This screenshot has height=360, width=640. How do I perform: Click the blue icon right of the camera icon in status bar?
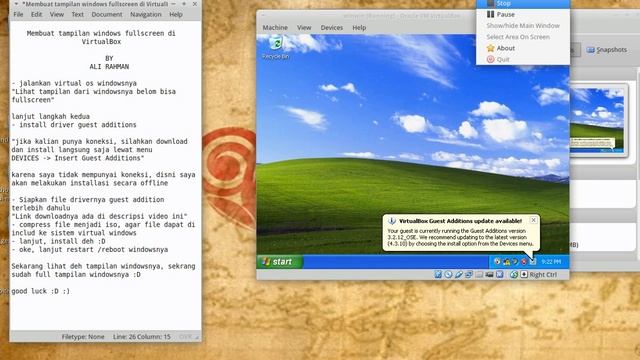[500, 274]
